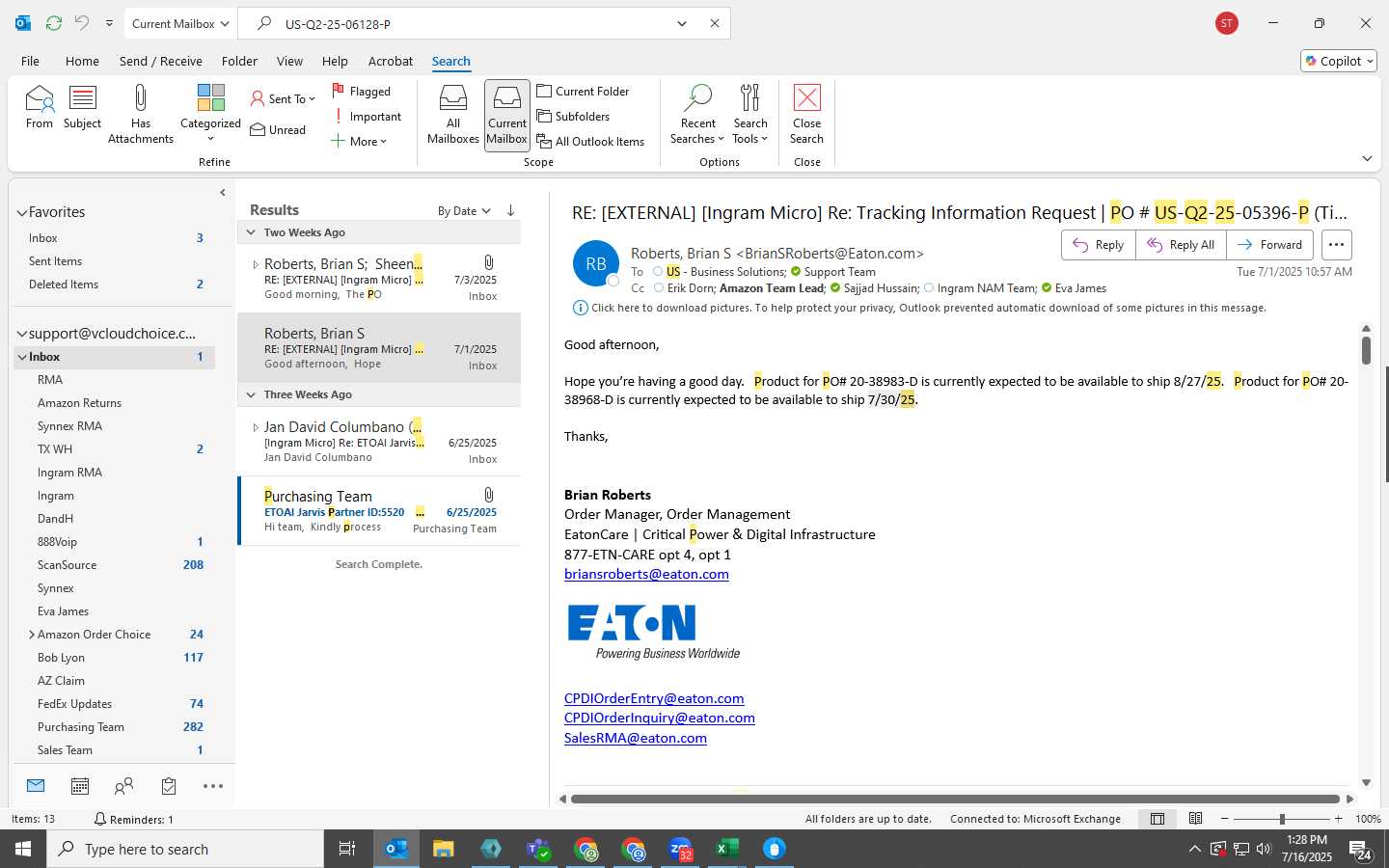Open the Categorized filter menu
The image size is (1389, 868).
210,114
